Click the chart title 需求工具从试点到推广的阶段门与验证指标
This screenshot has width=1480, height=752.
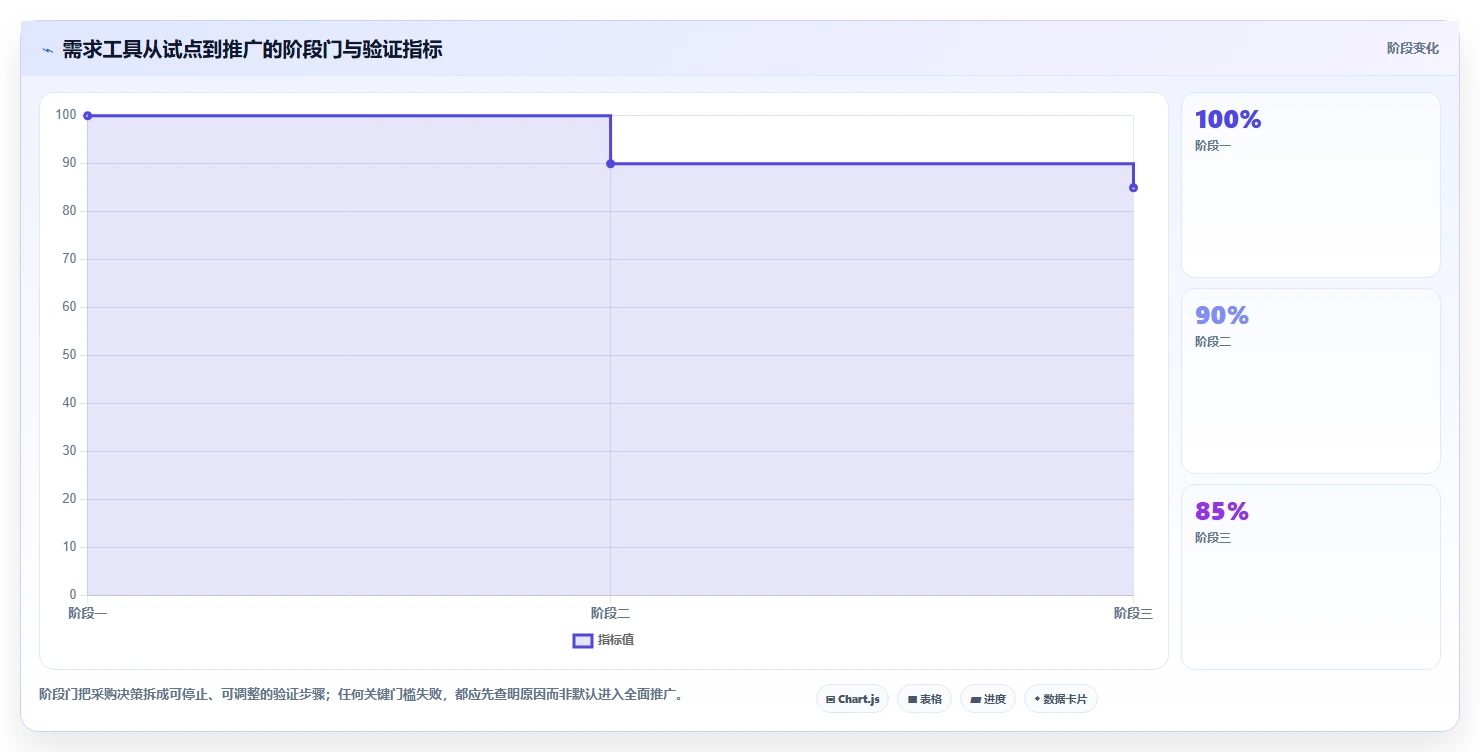pos(252,49)
